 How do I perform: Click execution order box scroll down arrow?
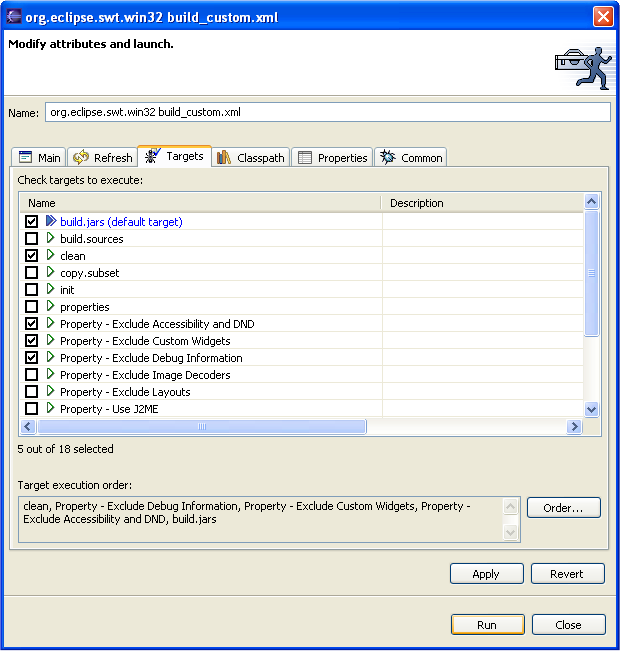pos(510,532)
